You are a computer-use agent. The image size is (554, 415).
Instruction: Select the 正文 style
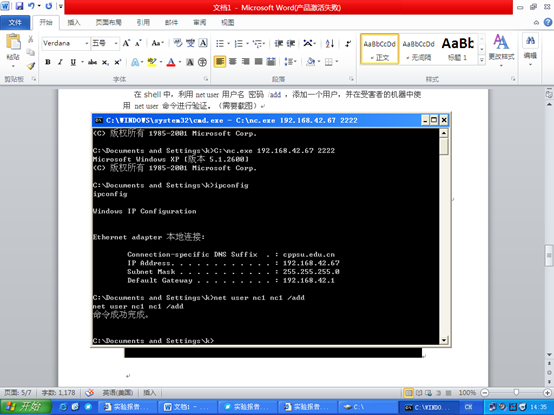pos(380,49)
